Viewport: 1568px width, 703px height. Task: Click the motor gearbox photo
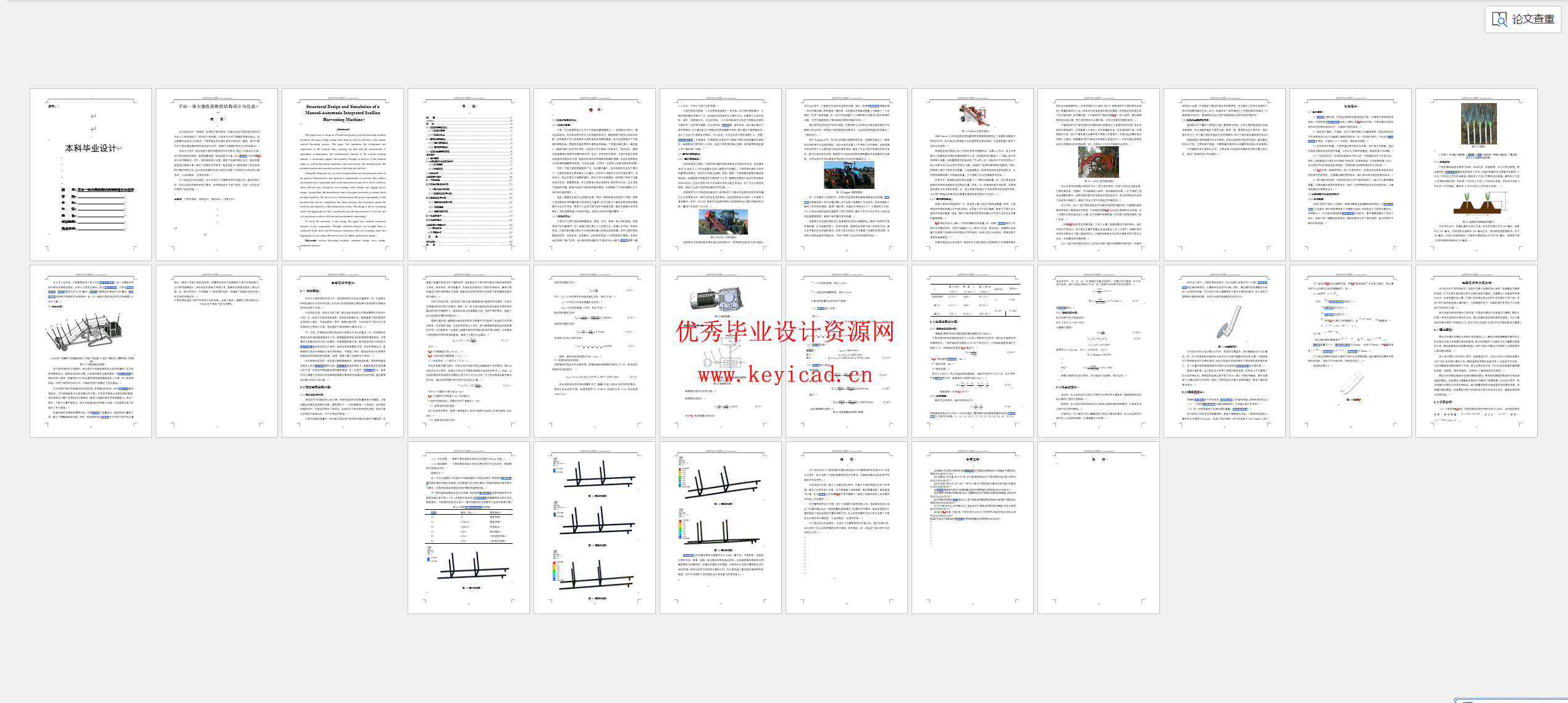[x=716, y=299]
